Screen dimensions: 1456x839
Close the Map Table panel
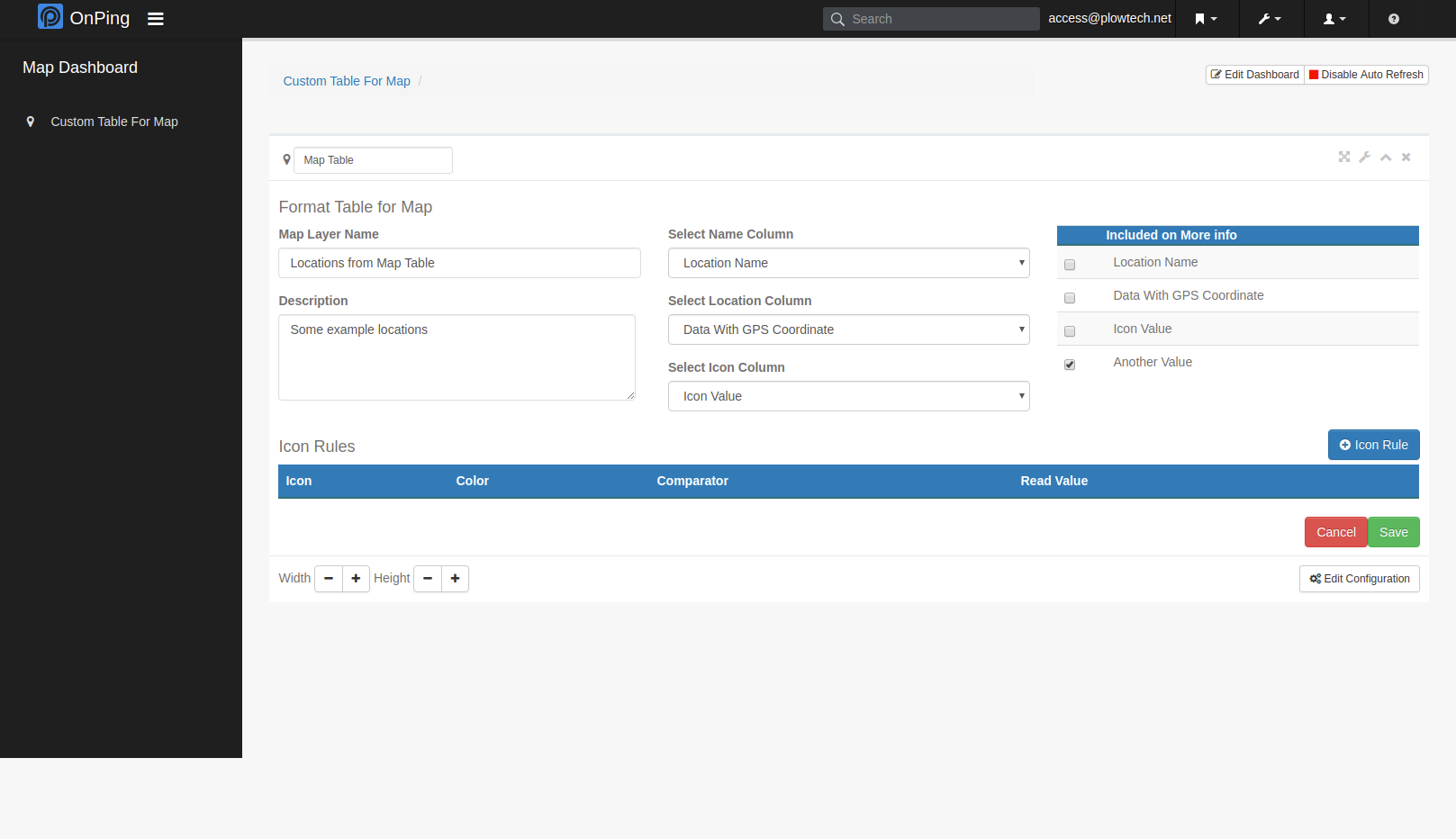pos(1406,157)
